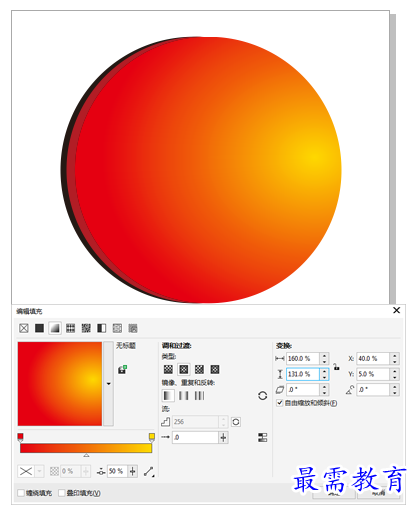
Task: Select the repeat and mirror fill mode
Action: pyautogui.click(x=184, y=396)
